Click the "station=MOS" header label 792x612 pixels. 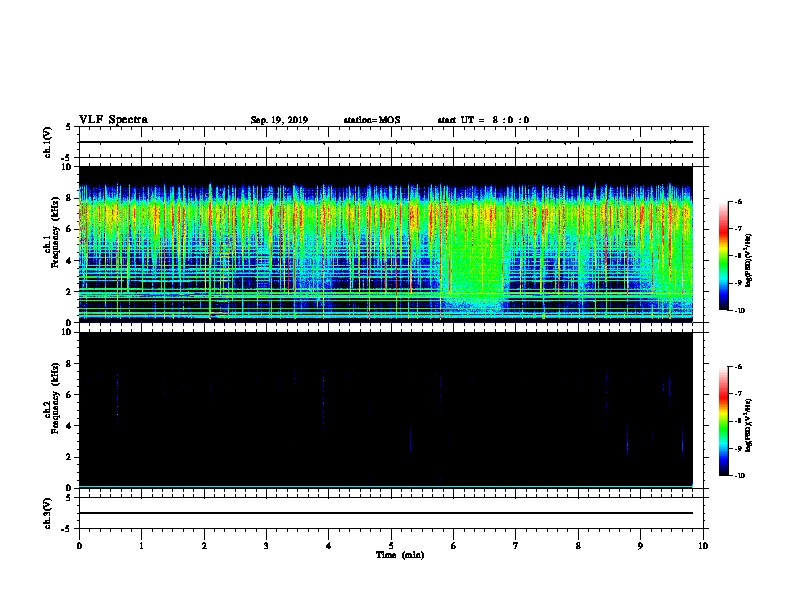(x=372, y=120)
